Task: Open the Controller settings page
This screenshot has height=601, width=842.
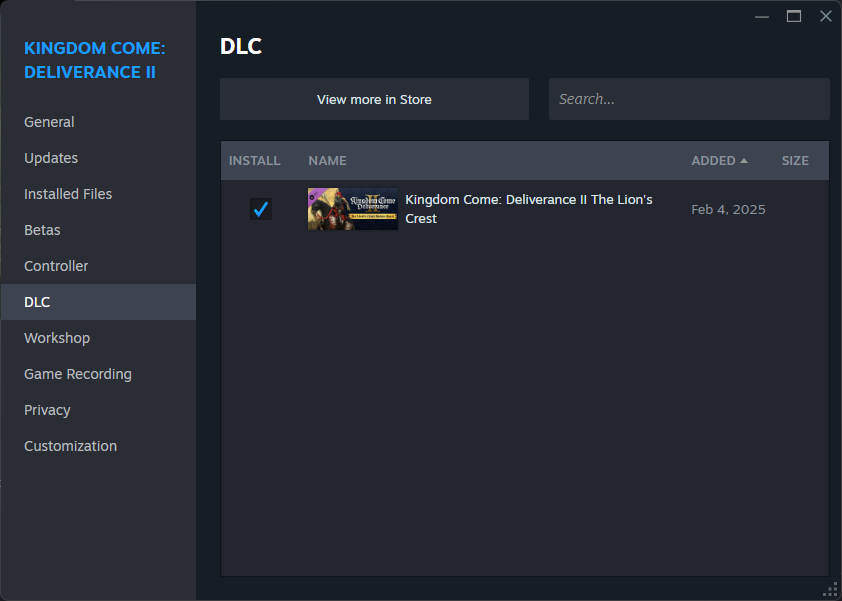Action: coord(56,266)
